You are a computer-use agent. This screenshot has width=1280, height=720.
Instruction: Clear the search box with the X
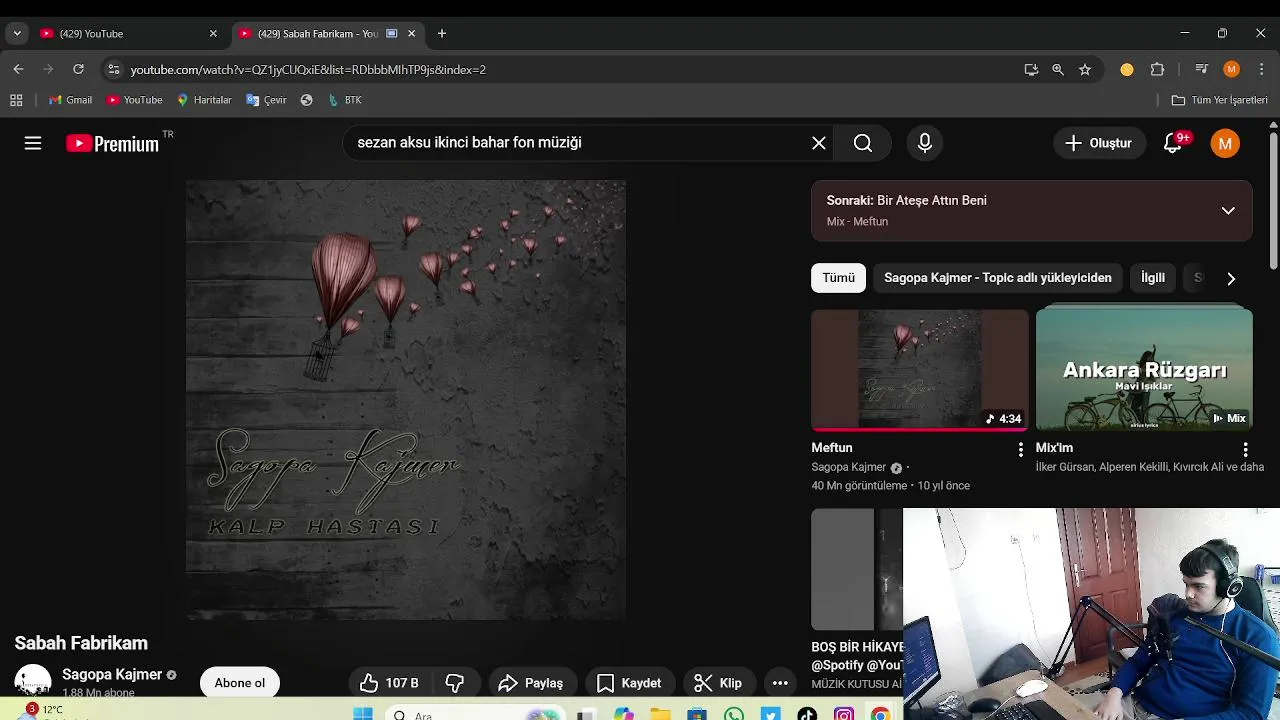pos(819,143)
